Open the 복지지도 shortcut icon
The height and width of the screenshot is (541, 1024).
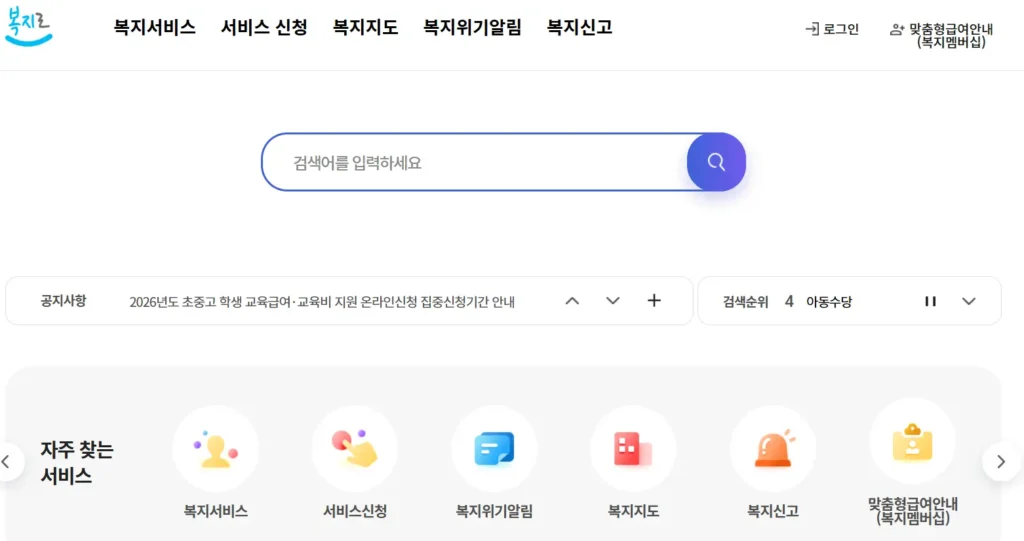[633, 449]
